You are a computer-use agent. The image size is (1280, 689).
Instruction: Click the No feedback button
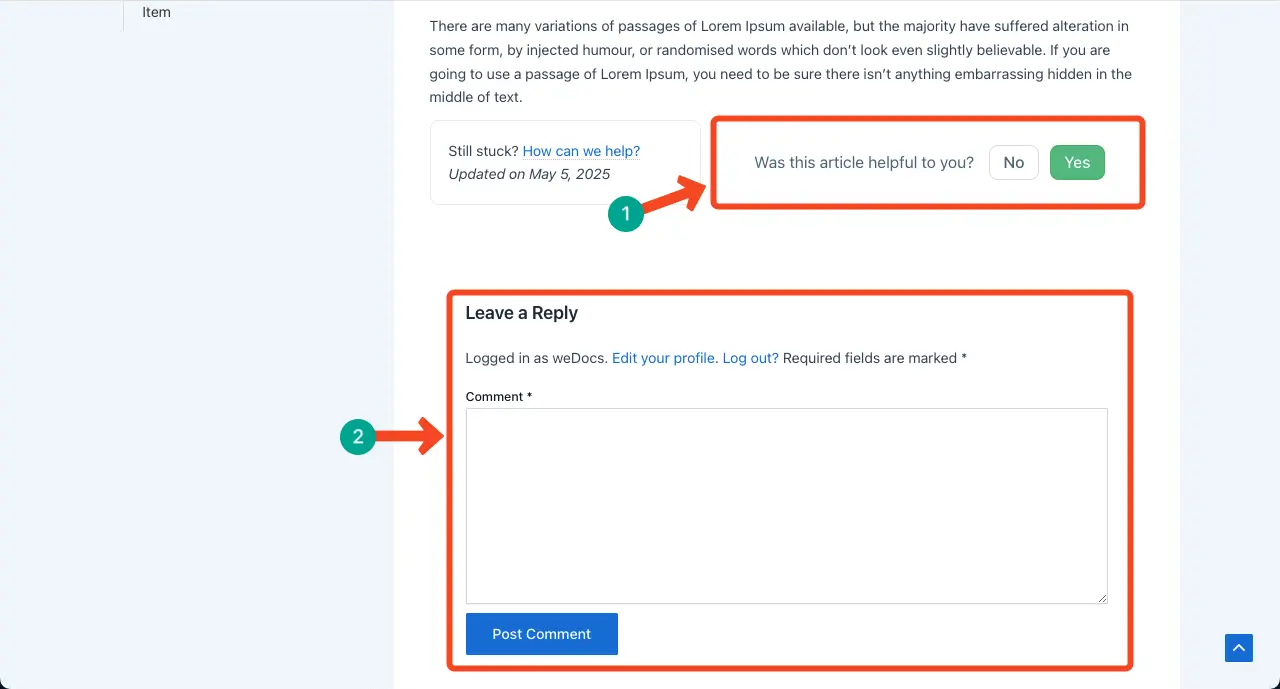(1014, 163)
